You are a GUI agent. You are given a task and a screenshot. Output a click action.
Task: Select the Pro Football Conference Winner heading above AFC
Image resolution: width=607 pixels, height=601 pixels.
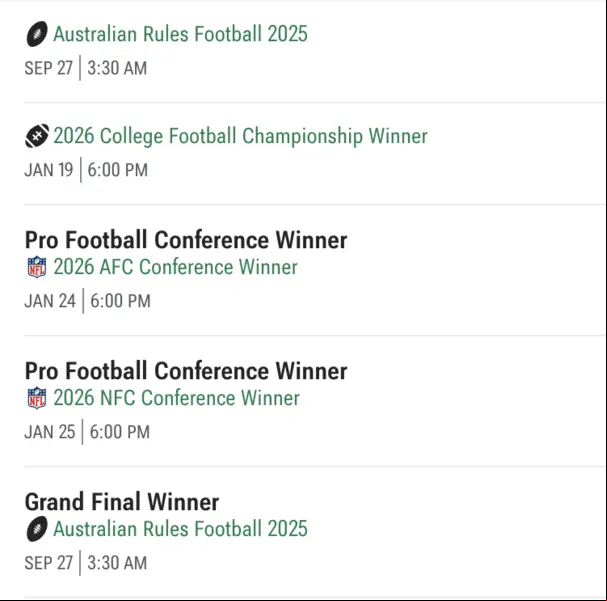tap(186, 240)
